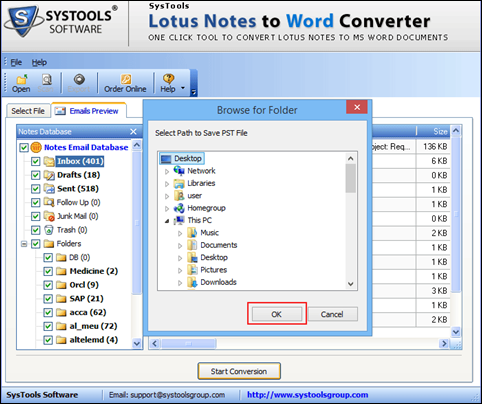Click the user folder icon

[x=179, y=196]
